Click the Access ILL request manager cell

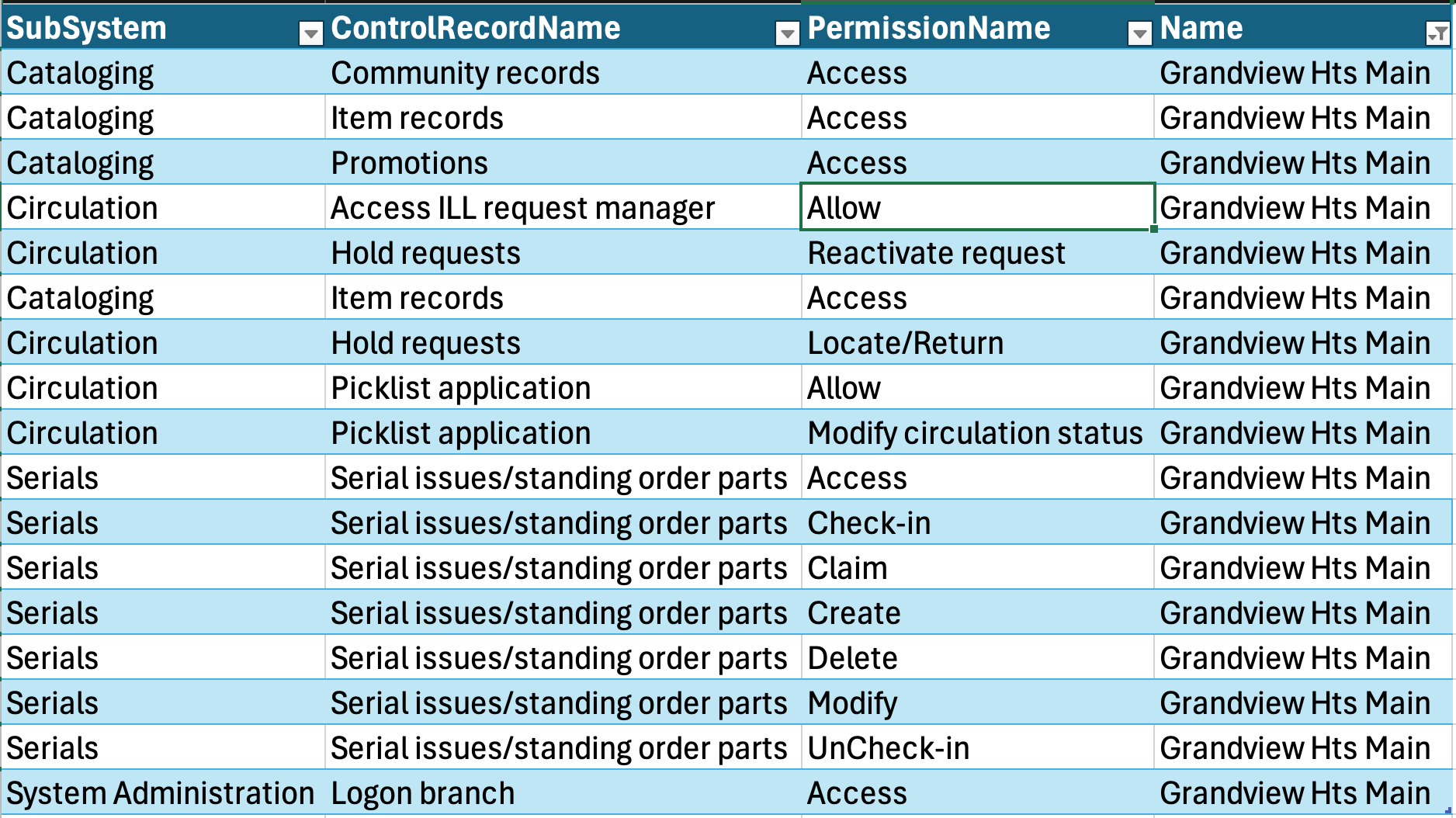point(563,208)
